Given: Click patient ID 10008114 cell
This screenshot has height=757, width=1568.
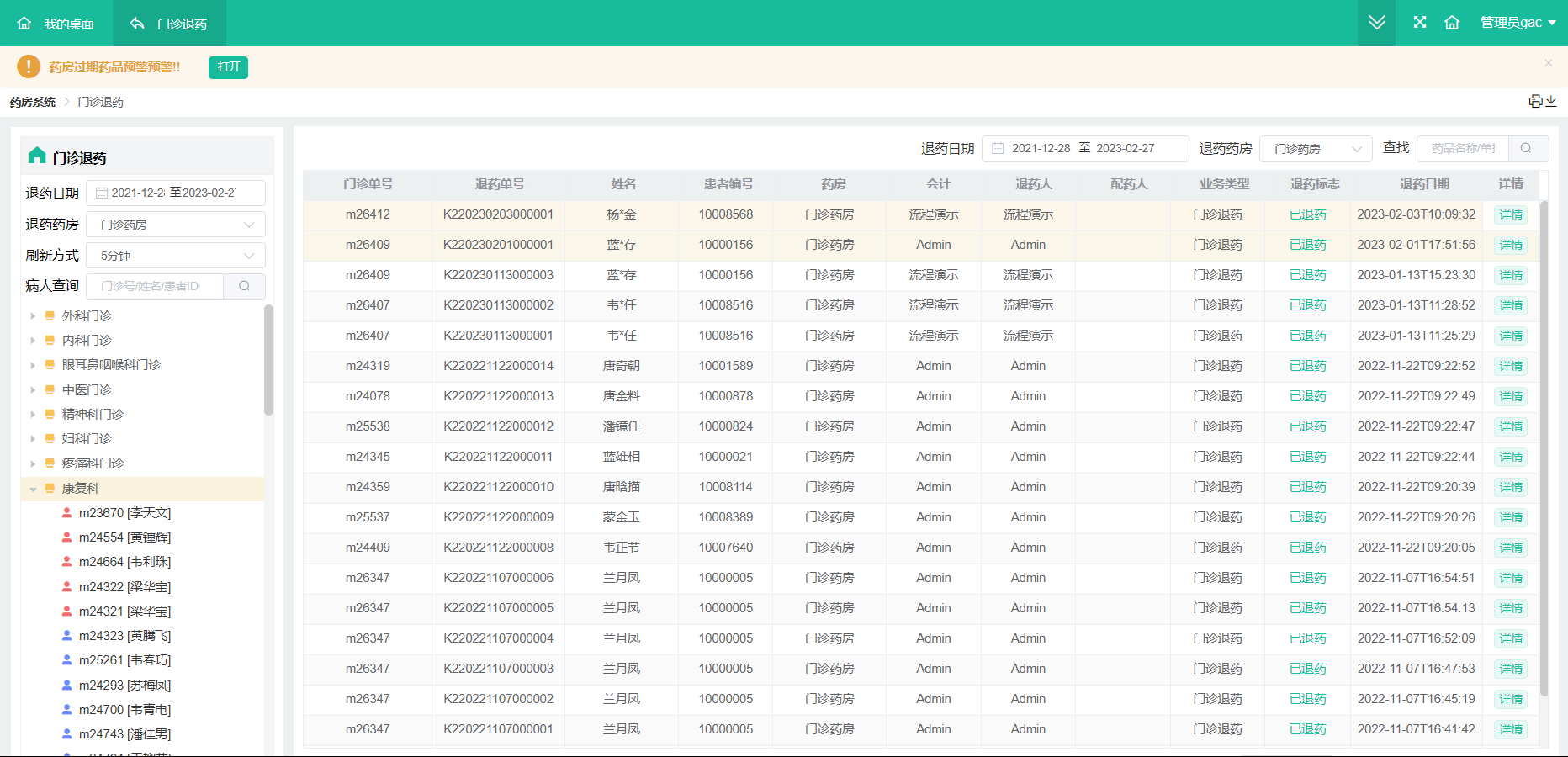Looking at the screenshot, I should 726,487.
